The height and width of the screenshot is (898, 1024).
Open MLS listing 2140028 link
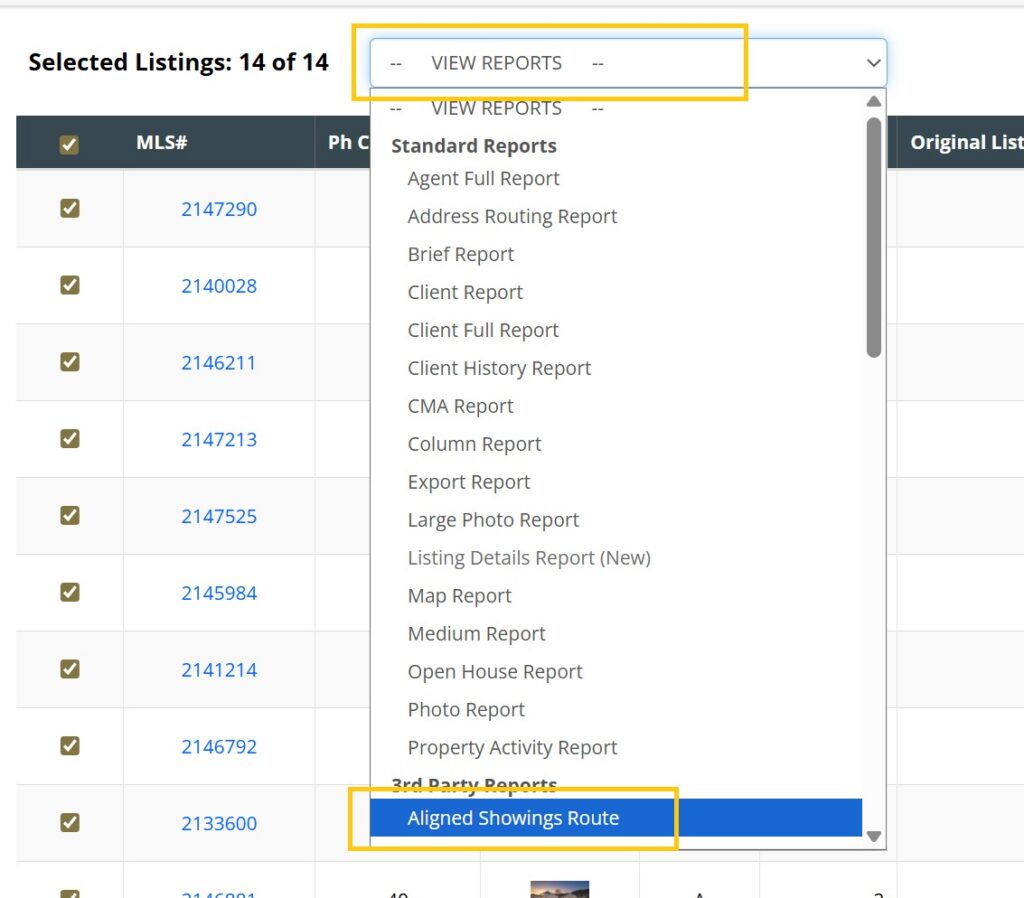point(219,286)
